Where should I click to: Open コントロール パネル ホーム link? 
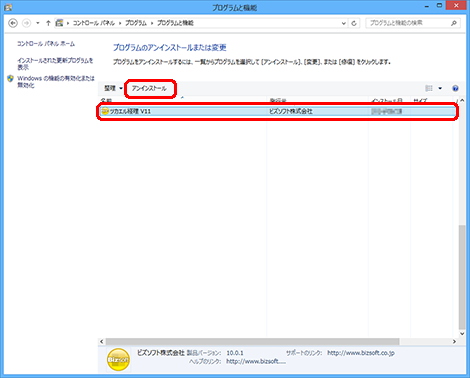tap(46, 44)
